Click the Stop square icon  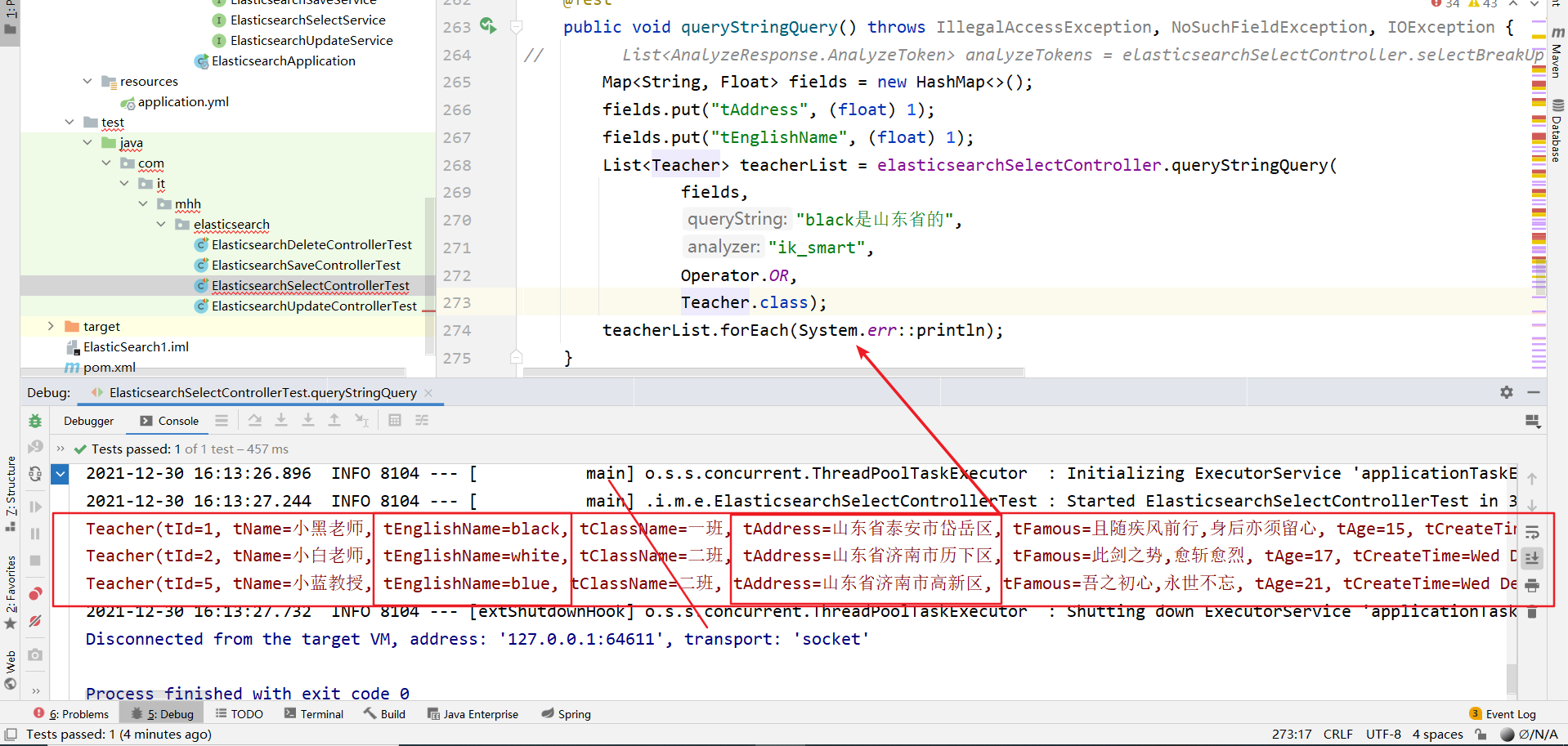tap(35, 561)
